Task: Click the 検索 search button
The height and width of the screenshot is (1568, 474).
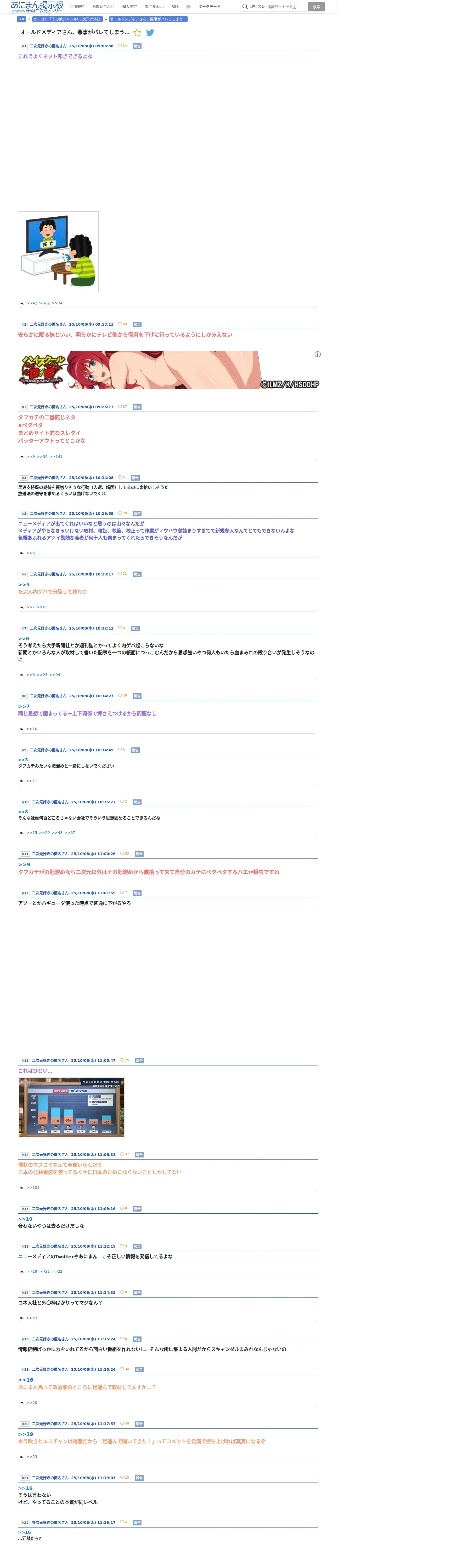Action: 316,7
